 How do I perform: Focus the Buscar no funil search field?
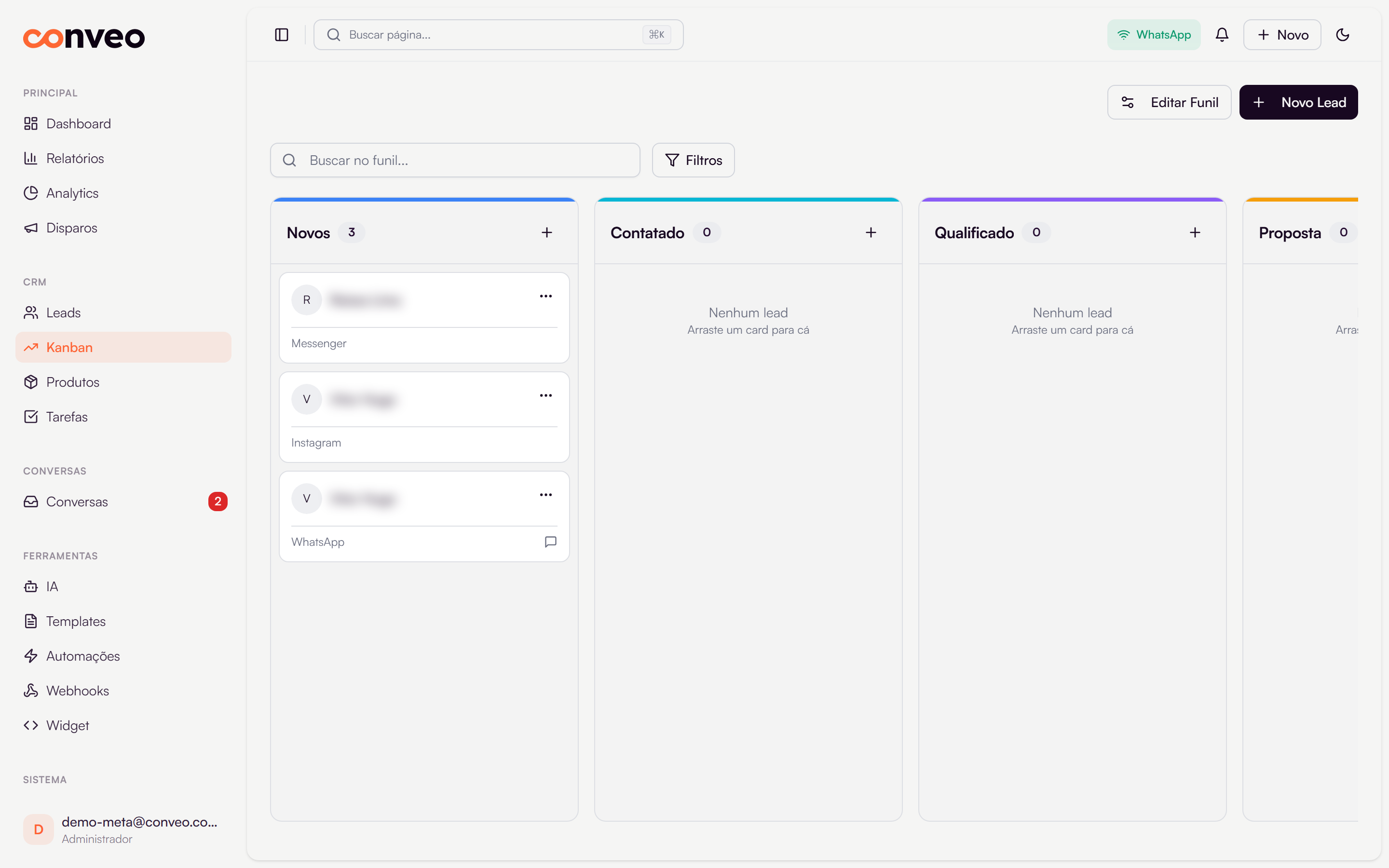coord(455,160)
